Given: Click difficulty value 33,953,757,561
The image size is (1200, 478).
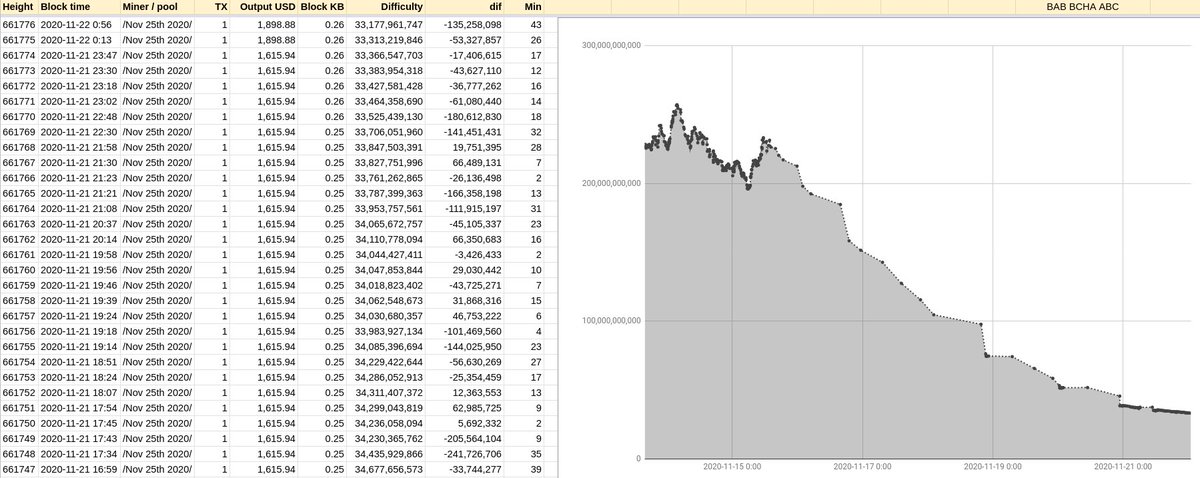Looking at the screenshot, I should click(388, 208).
